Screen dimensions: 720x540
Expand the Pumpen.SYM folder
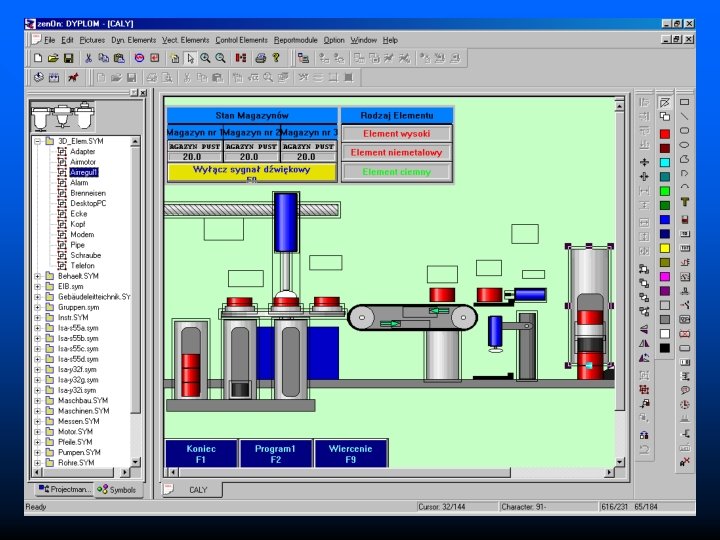38,452
